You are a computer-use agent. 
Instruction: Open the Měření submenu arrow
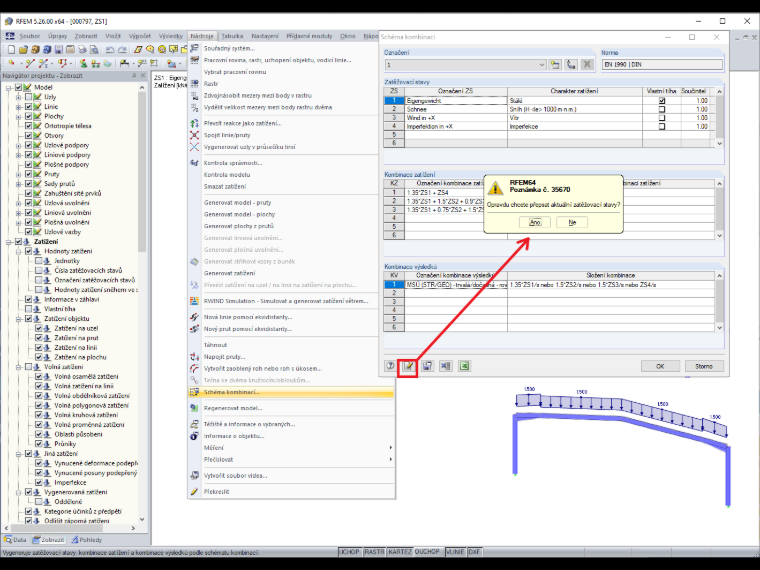pyautogui.click(x=391, y=447)
